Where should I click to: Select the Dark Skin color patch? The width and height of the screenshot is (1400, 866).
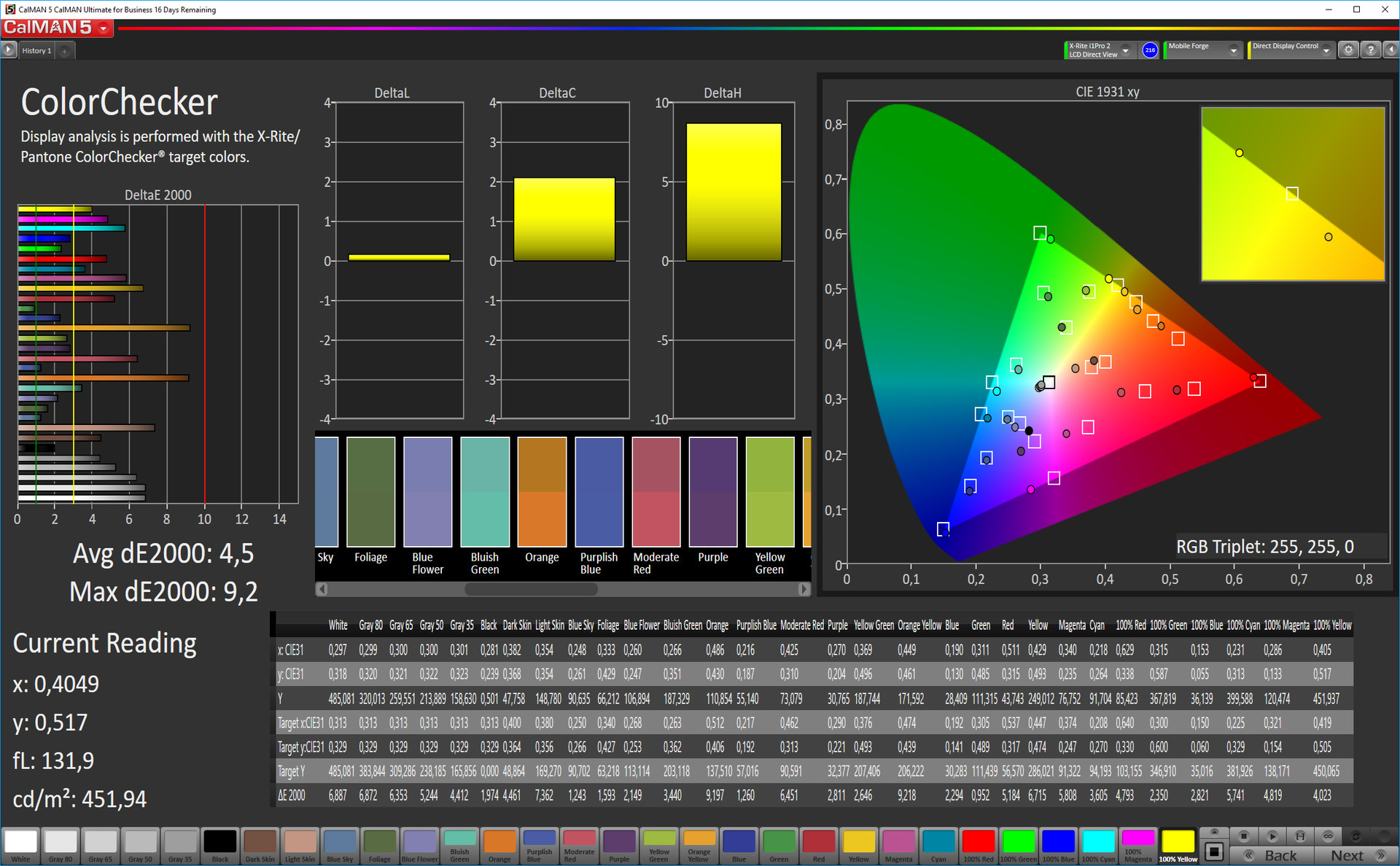pyautogui.click(x=260, y=845)
